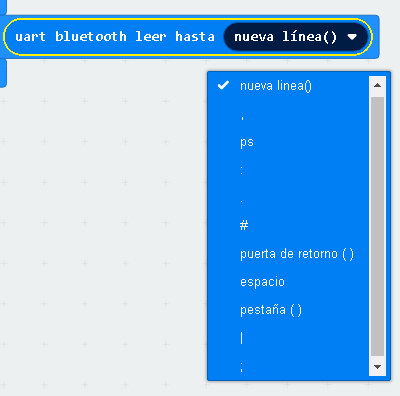Click the dropdown list scroll-up arrow
Screen dimensions: 400x396
pos(377,85)
